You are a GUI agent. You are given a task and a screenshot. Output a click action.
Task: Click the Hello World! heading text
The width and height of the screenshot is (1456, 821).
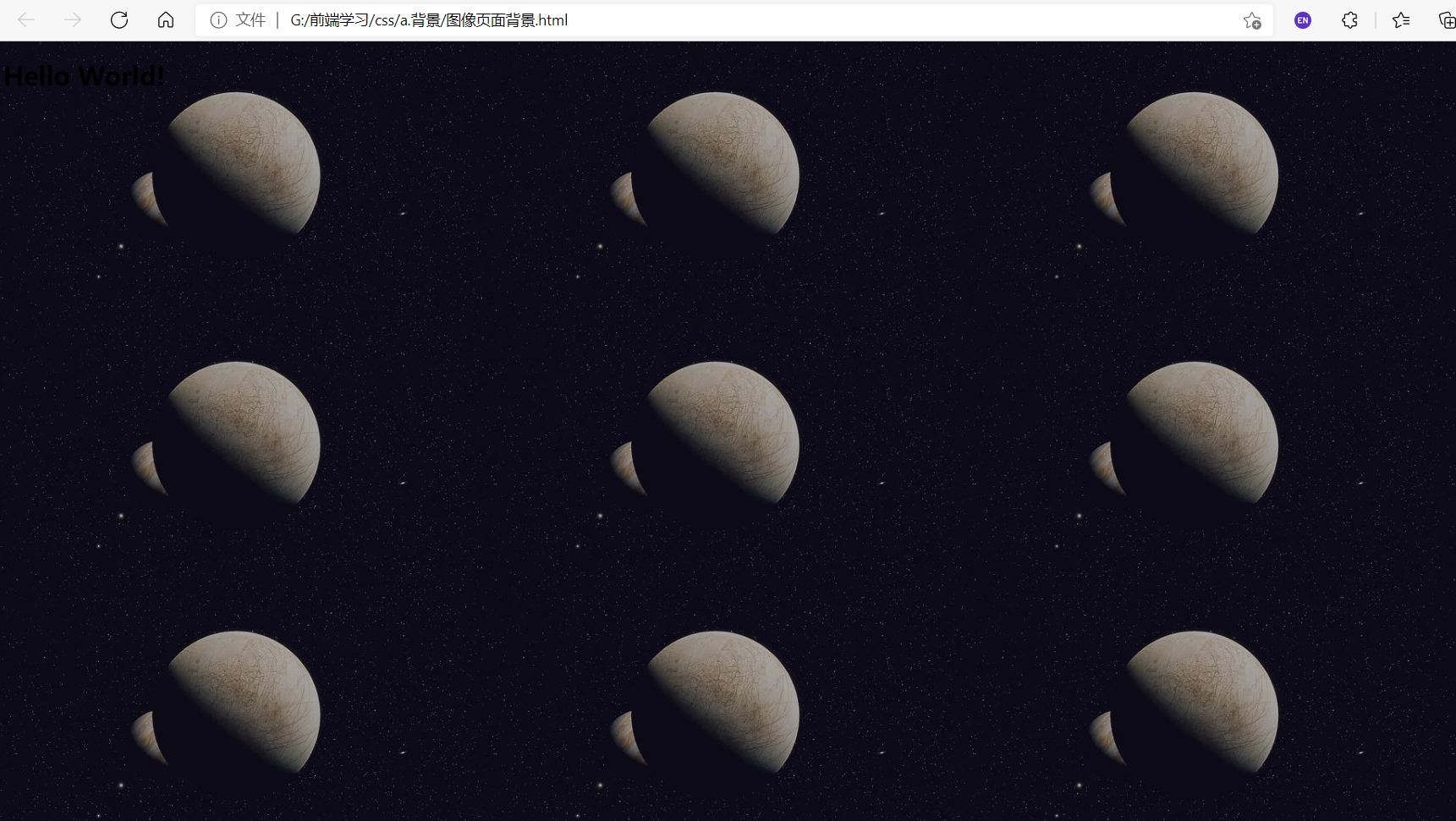pos(84,76)
